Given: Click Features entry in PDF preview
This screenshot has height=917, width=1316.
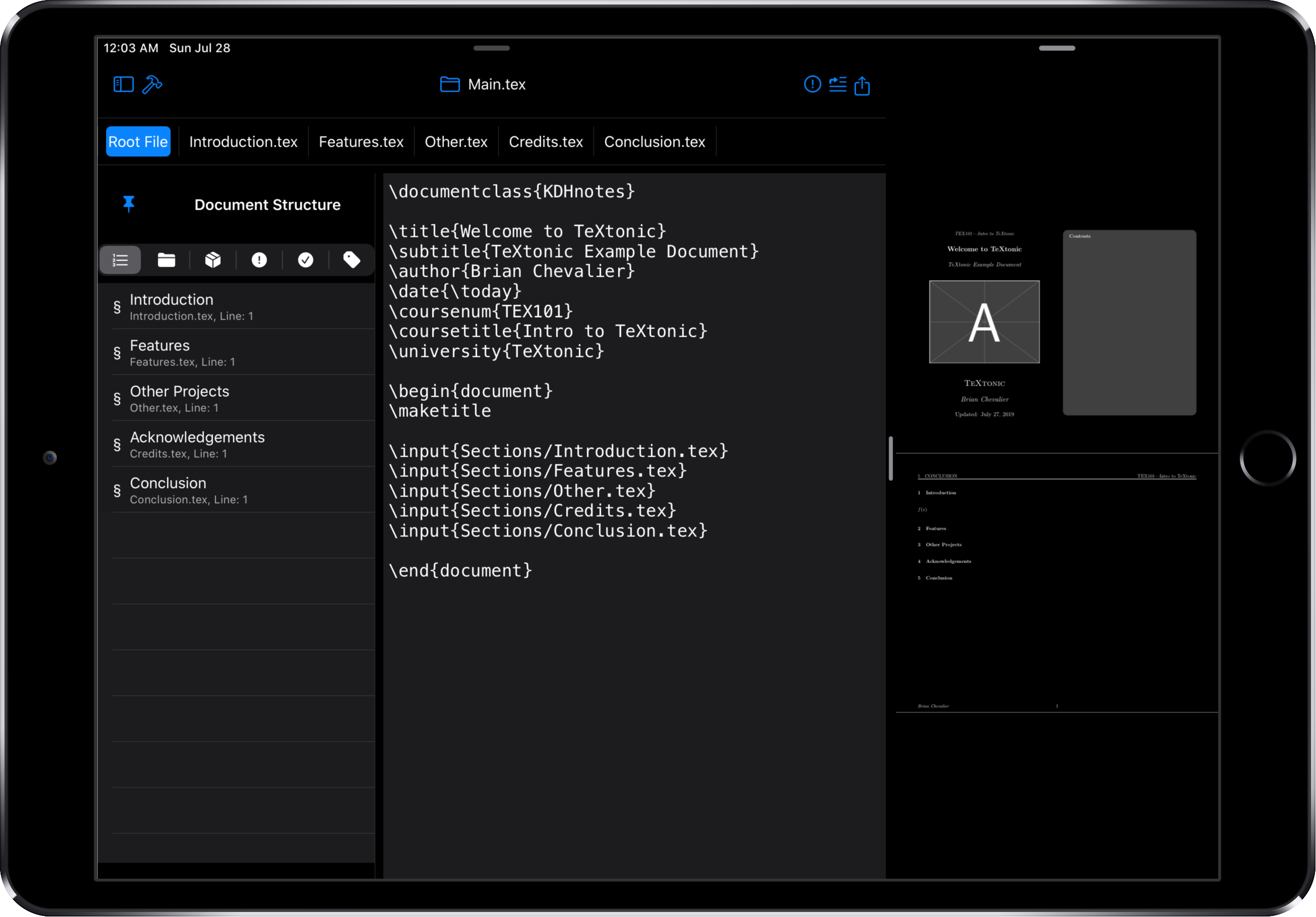Looking at the screenshot, I should [x=936, y=529].
